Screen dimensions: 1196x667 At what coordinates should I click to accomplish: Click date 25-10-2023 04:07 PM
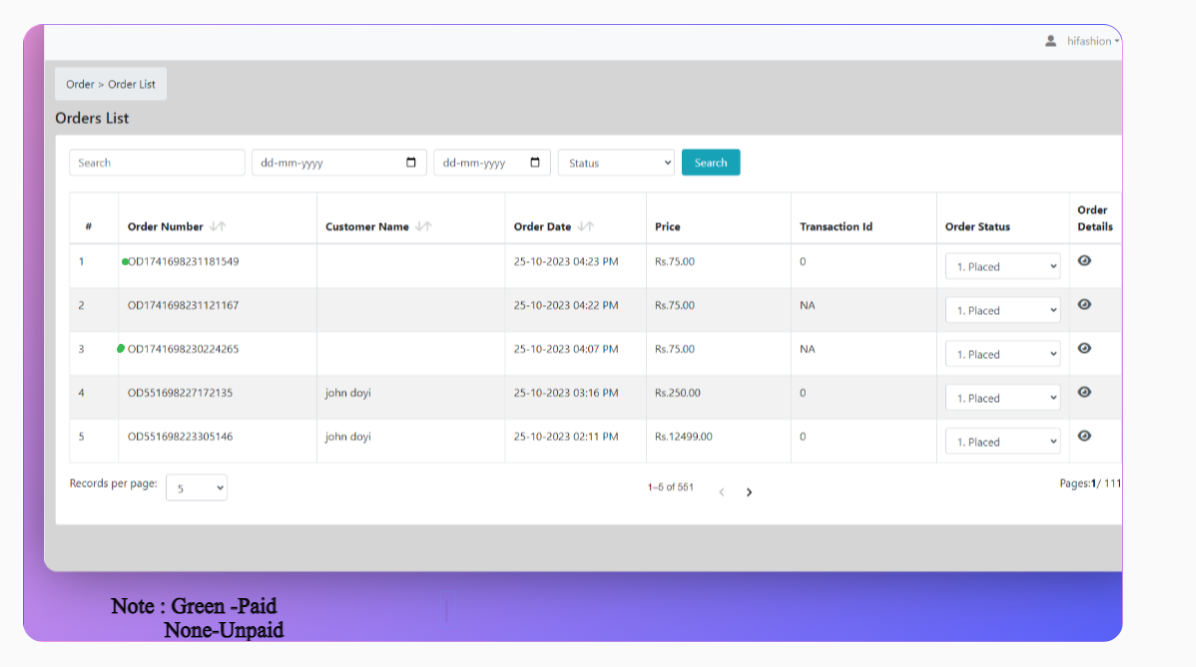[x=566, y=349]
